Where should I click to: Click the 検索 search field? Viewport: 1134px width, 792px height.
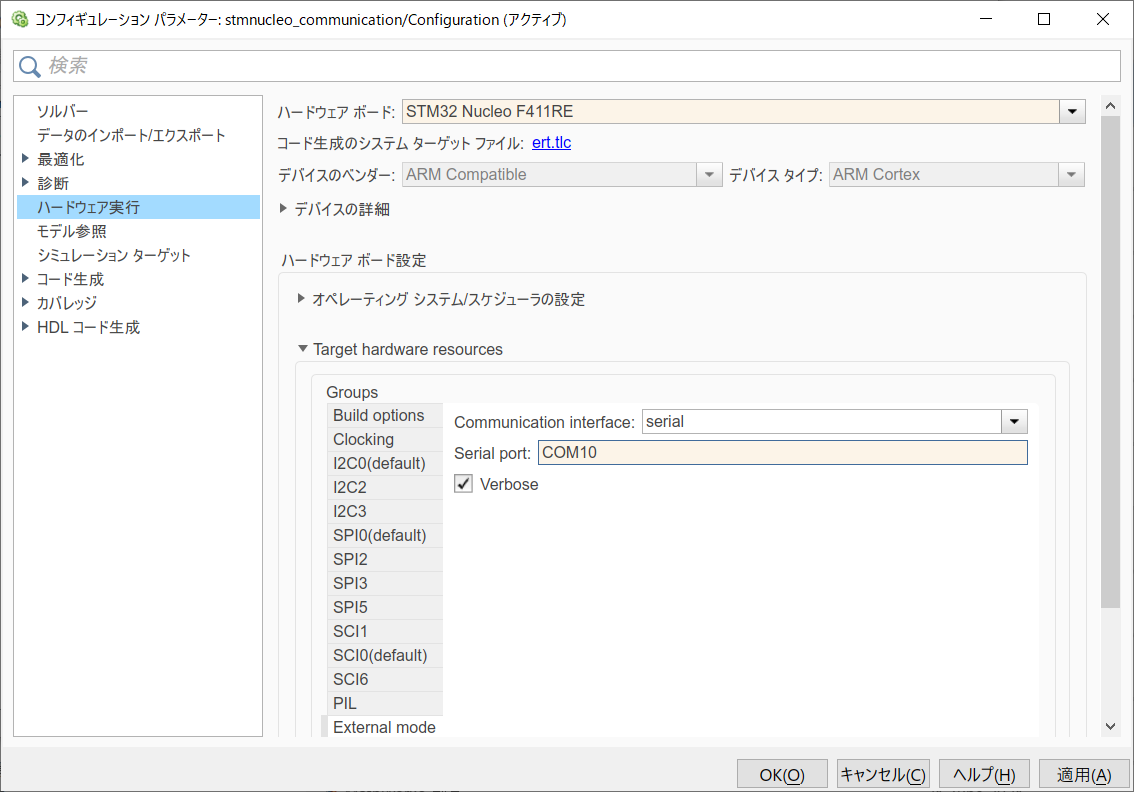[x=567, y=66]
